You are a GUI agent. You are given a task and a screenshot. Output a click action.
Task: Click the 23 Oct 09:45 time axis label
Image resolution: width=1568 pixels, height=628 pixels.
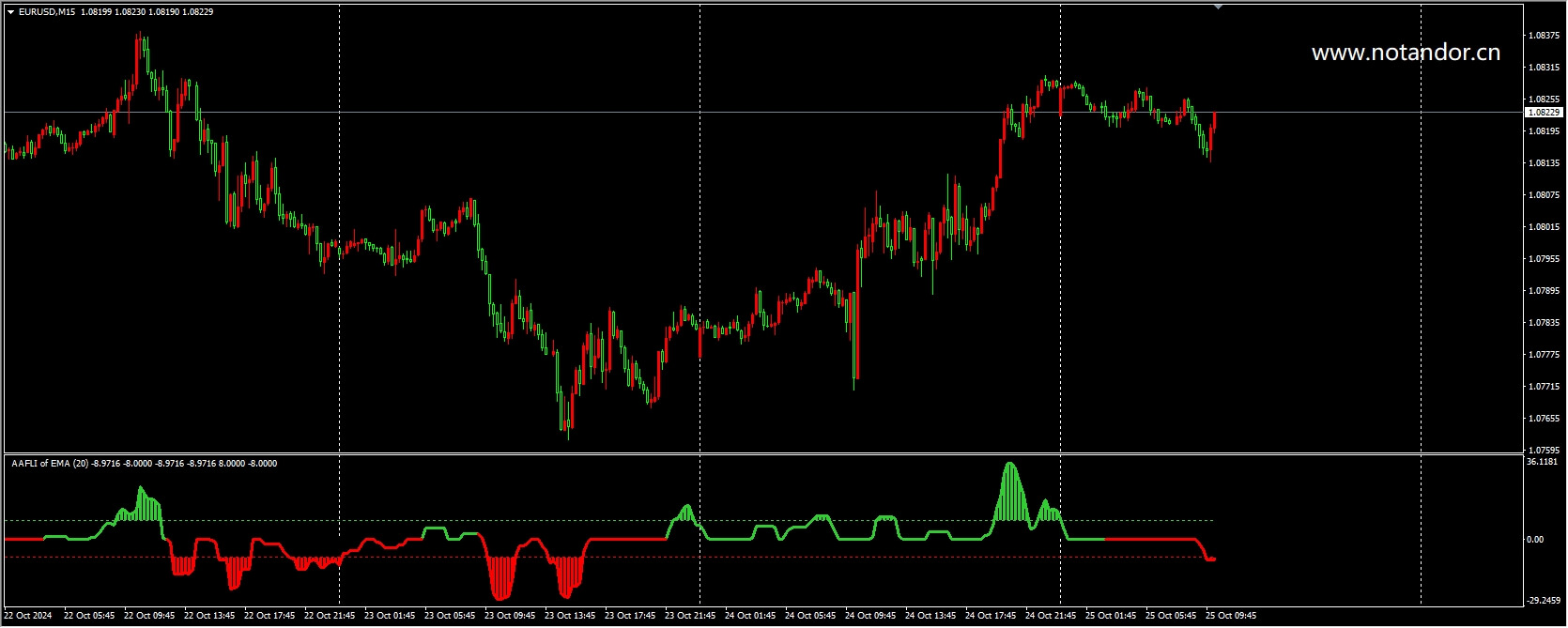(510, 616)
